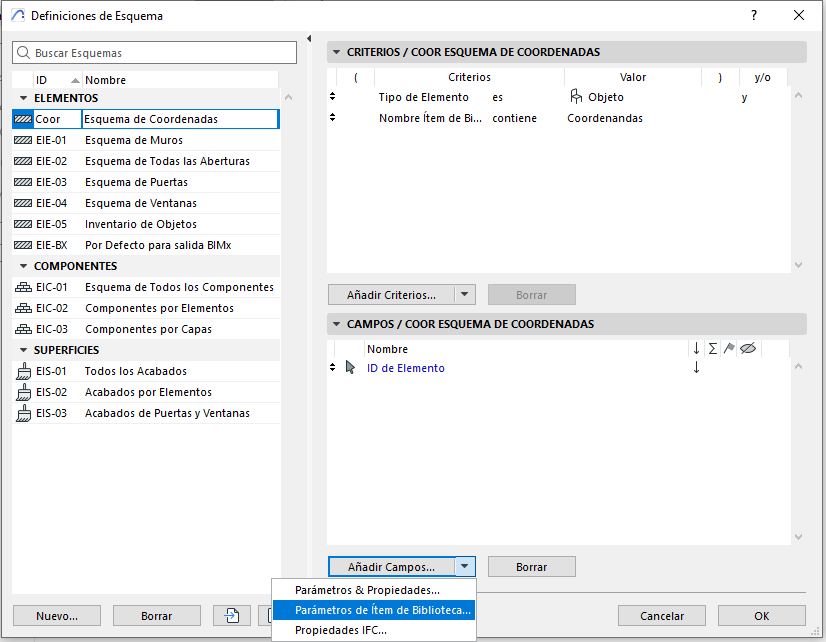Click the object icon next to Objeto value
Viewport: 826px width, 642px height.
(576, 97)
